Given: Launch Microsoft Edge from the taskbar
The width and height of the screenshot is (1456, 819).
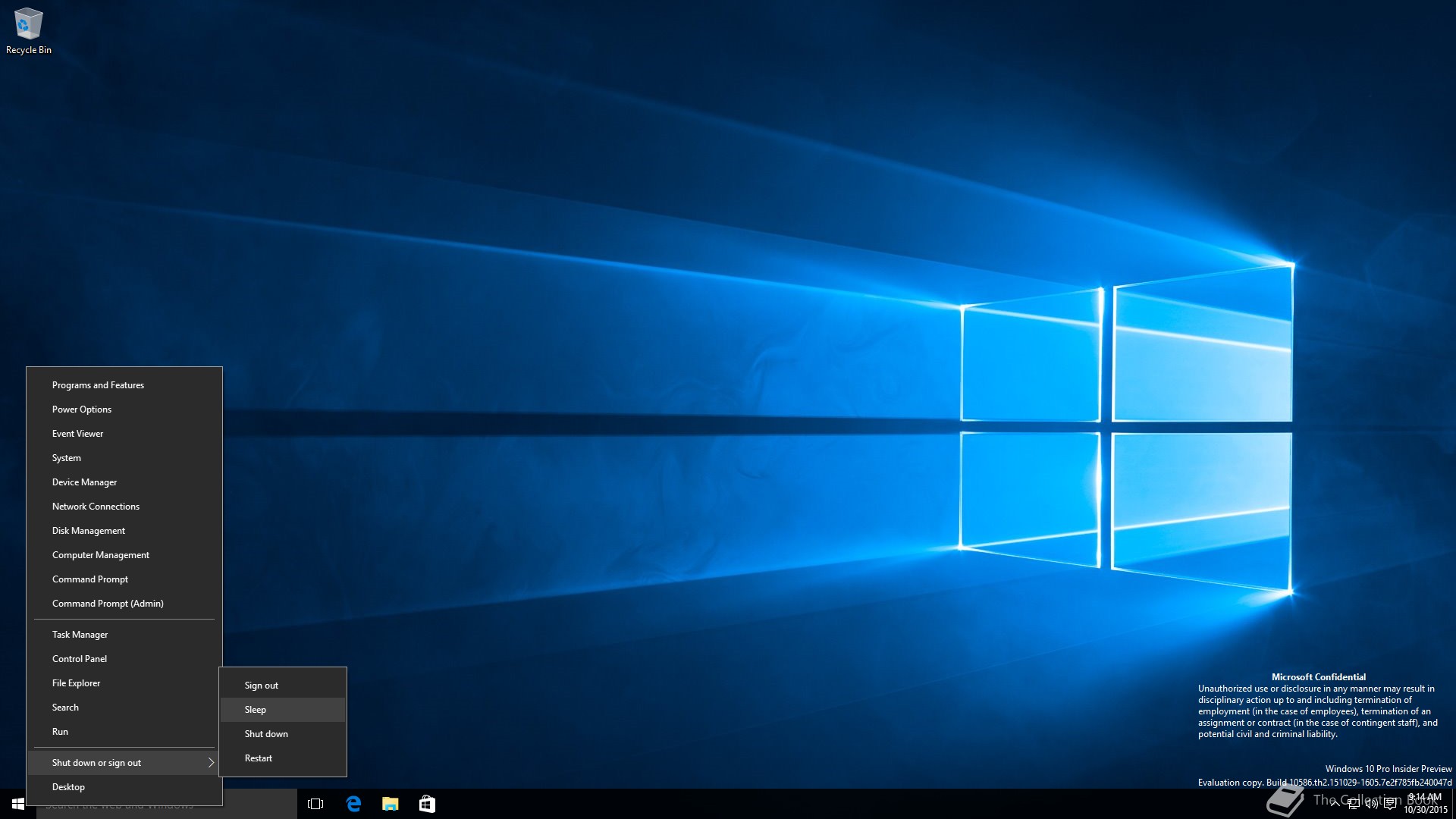Looking at the screenshot, I should point(353,804).
